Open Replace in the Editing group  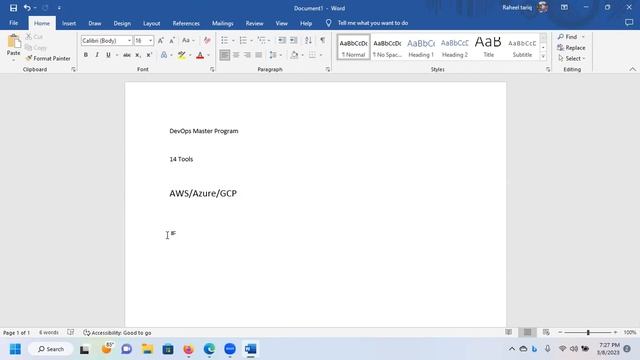click(571, 48)
